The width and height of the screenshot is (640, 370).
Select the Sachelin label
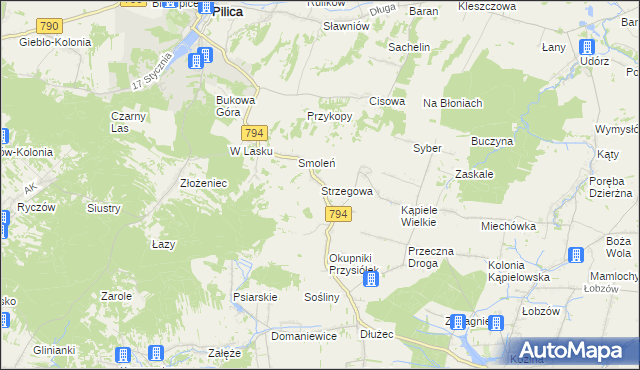click(x=409, y=47)
